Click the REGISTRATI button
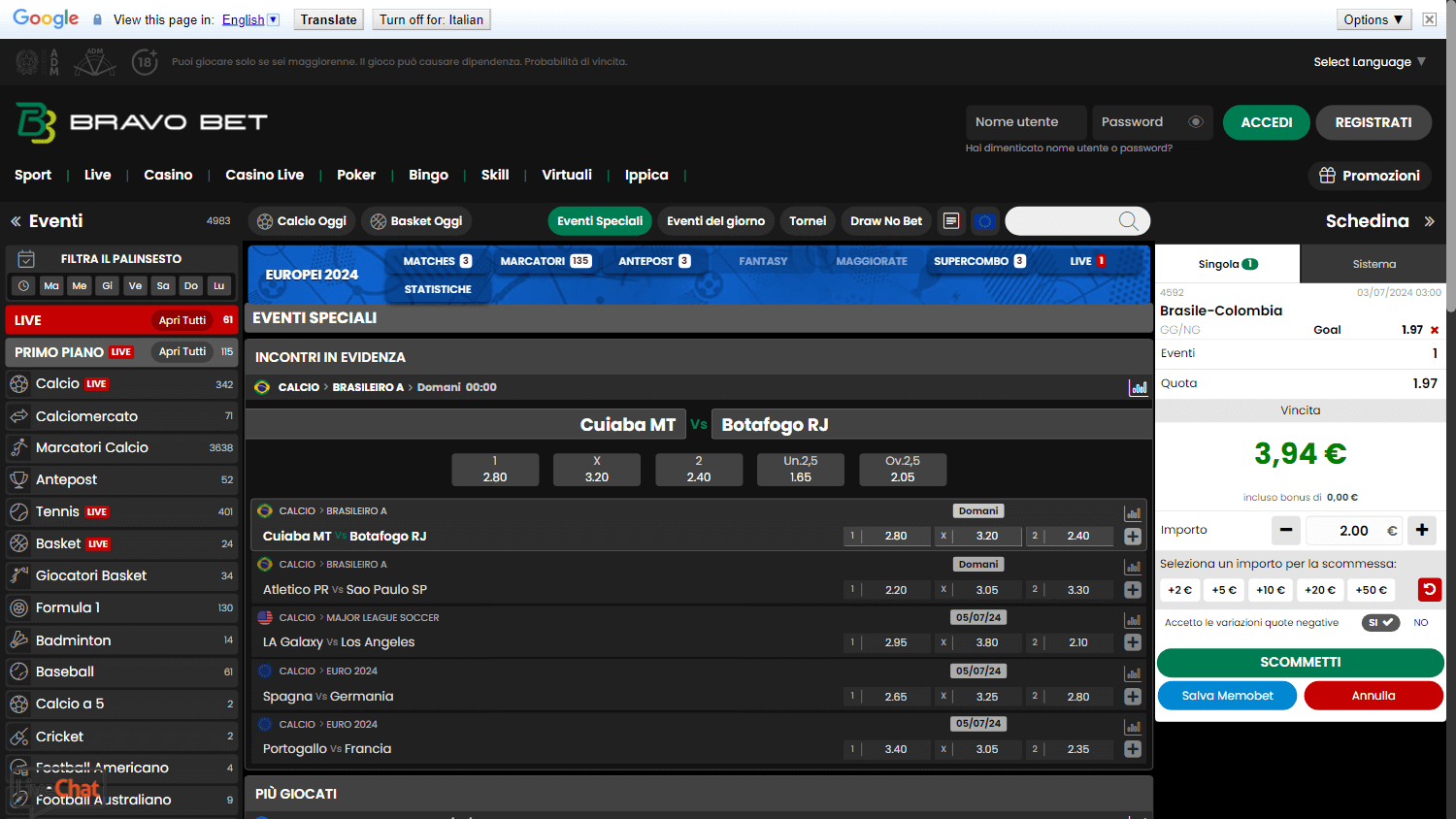The image size is (1456, 819). tap(1373, 122)
